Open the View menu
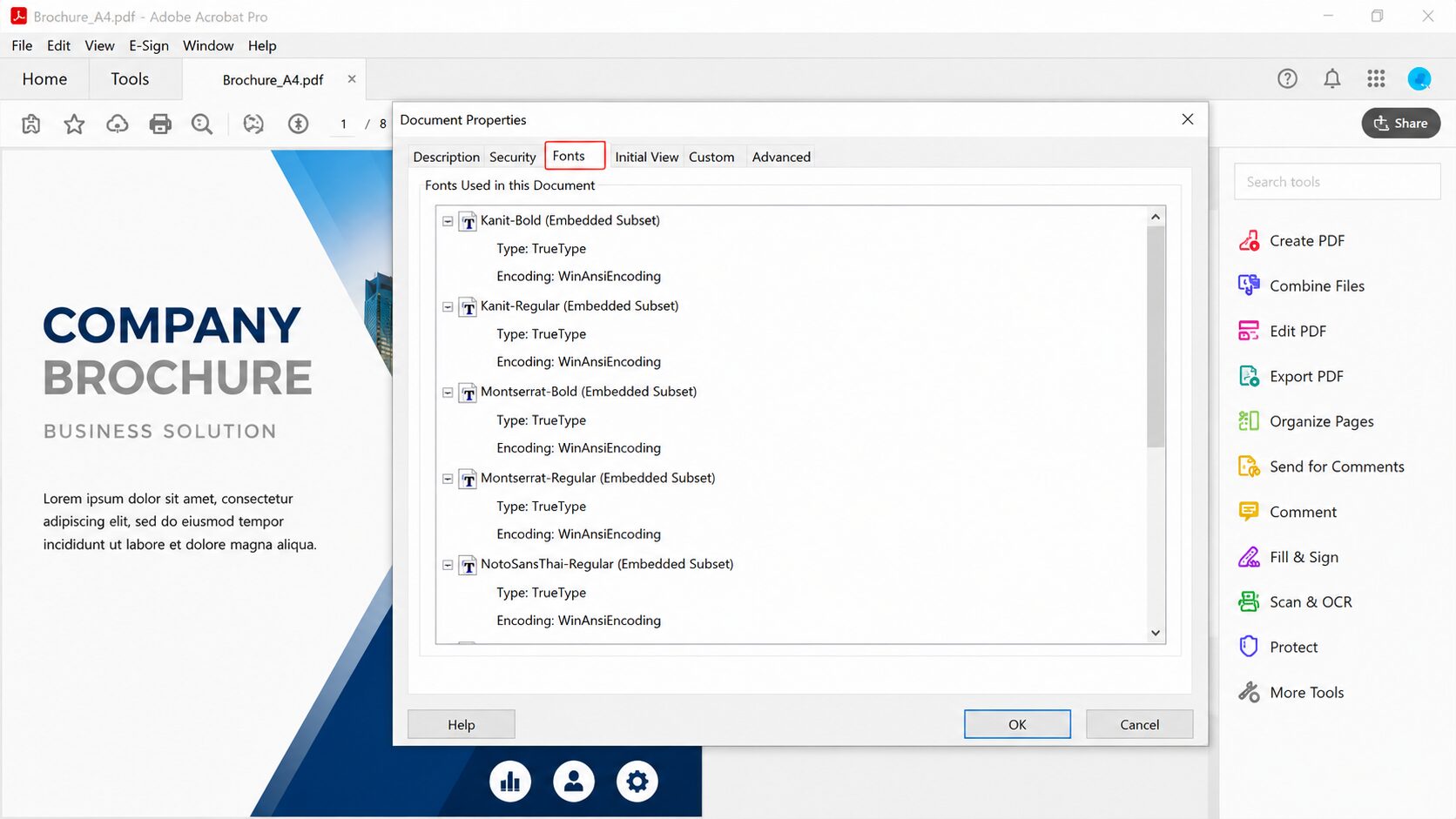1456x819 pixels. (99, 46)
